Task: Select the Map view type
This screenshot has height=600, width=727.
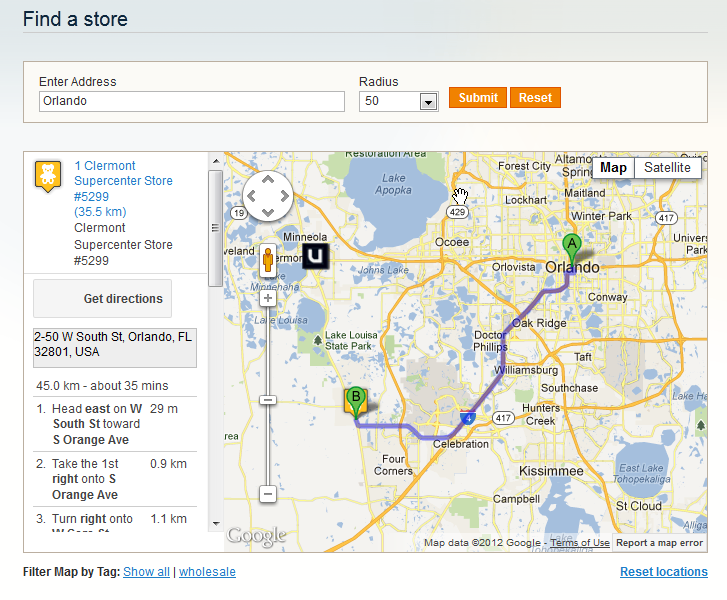Action: pos(613,167)
